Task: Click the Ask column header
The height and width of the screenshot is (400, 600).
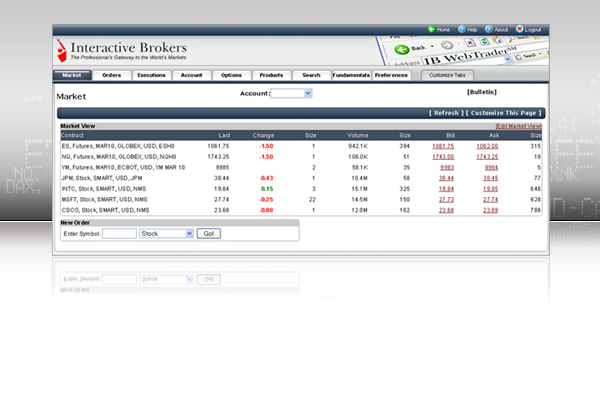Action: pyautogui.click(x=494, y=136)
